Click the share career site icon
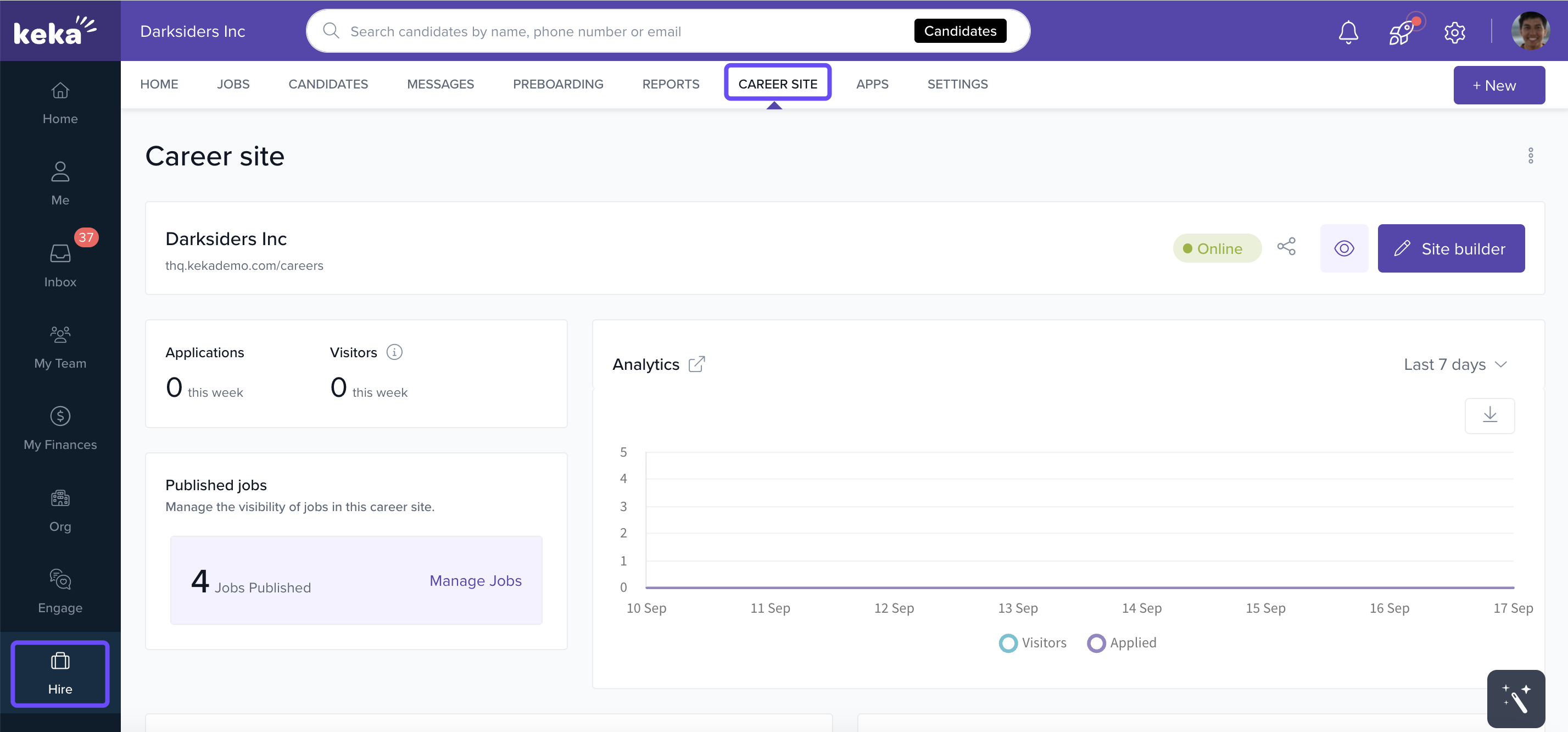The height and width of the screenshot is (732, 1568). pyautogui.click(x=1286, y=247)
